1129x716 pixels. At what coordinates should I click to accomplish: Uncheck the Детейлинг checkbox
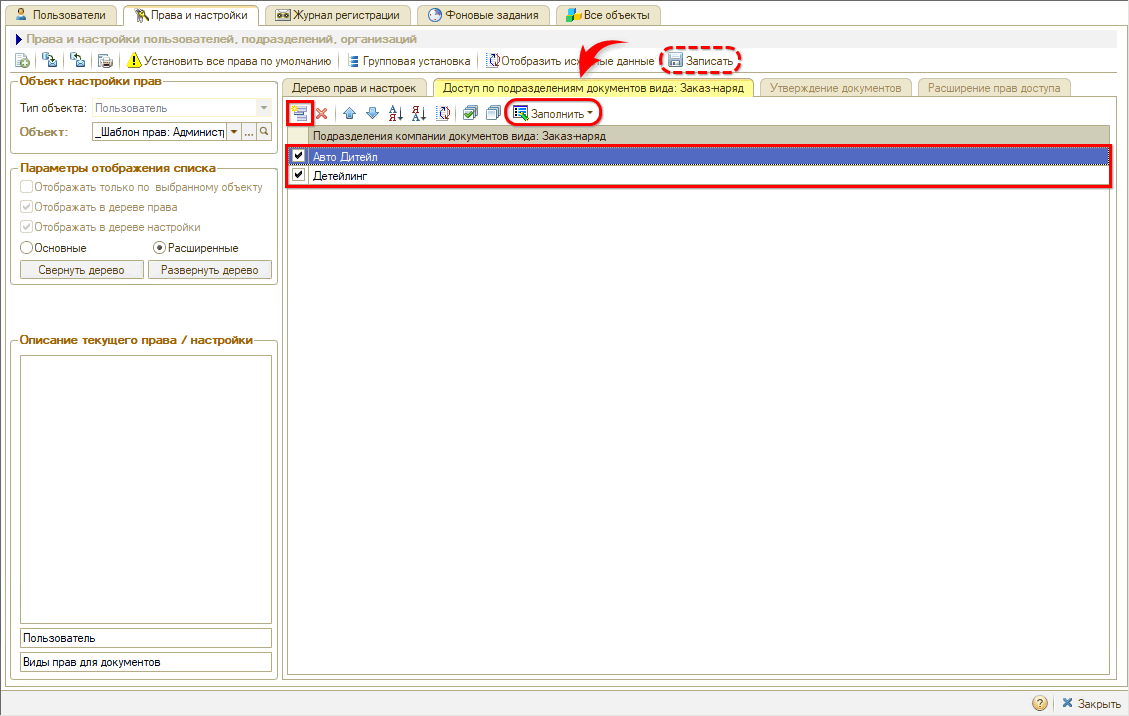coord(298,175)
